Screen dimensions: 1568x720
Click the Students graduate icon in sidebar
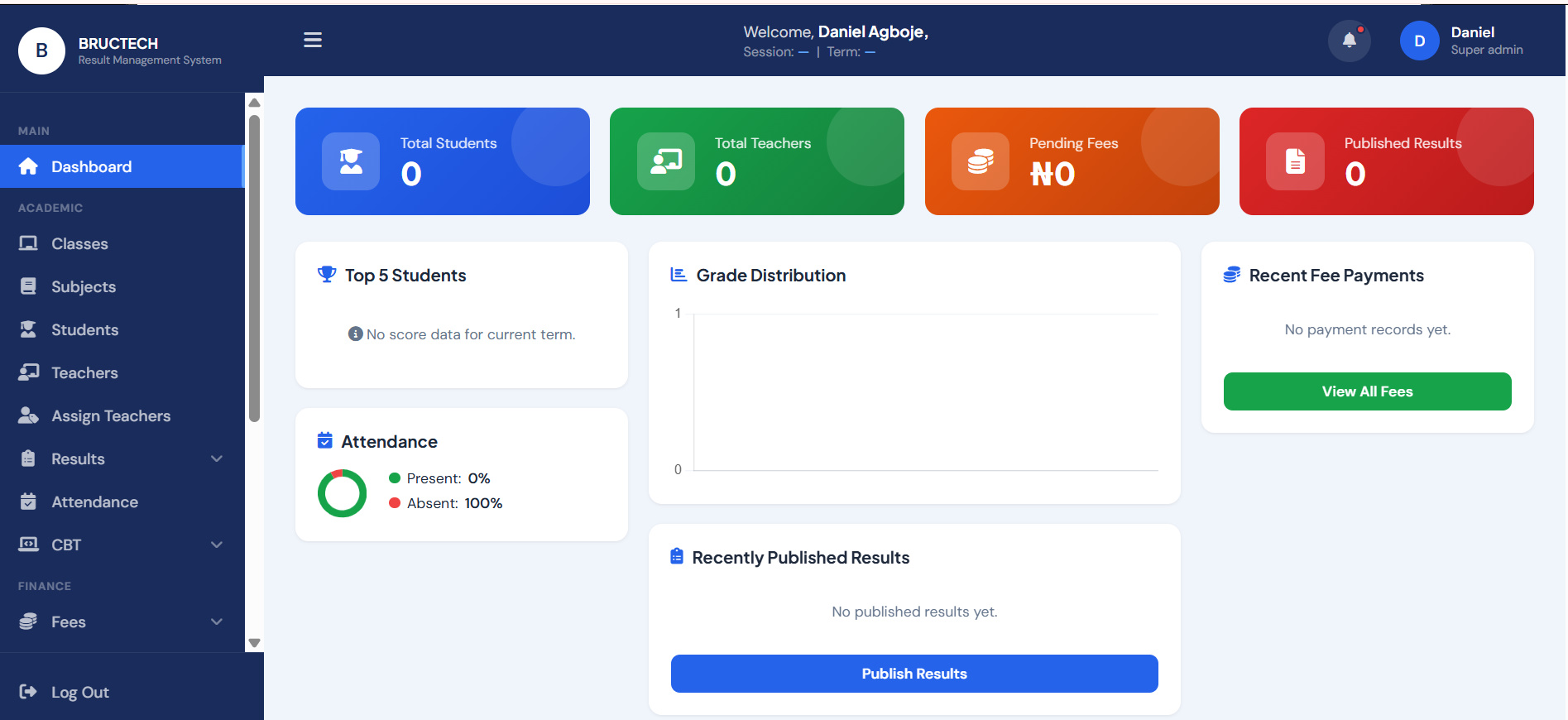tap(28, 329)
